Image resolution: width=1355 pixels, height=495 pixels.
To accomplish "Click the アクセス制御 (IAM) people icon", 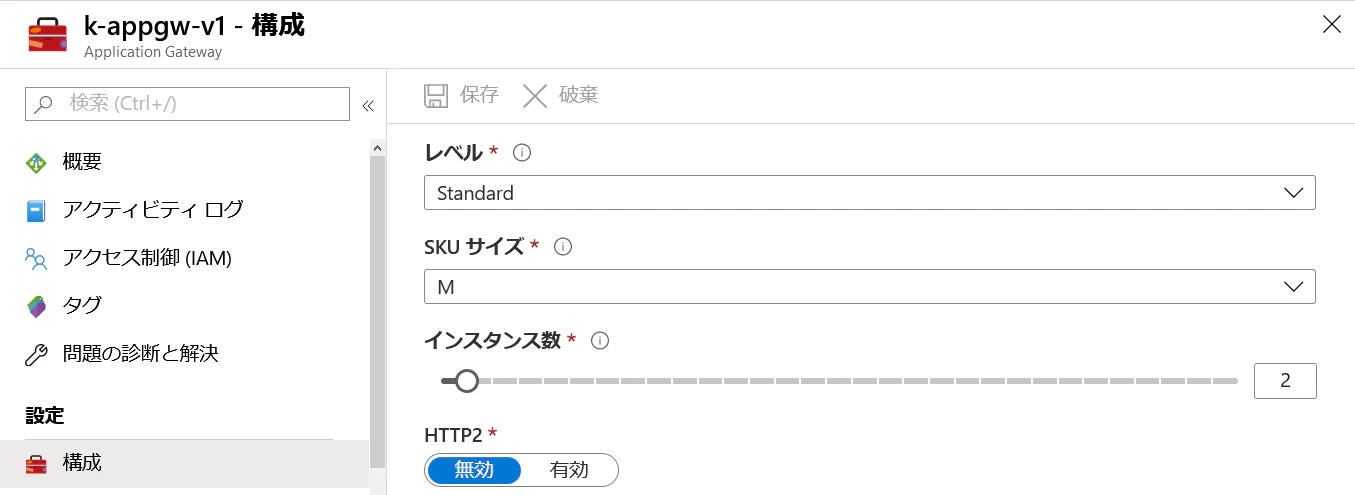I will (x=36, y=259).
